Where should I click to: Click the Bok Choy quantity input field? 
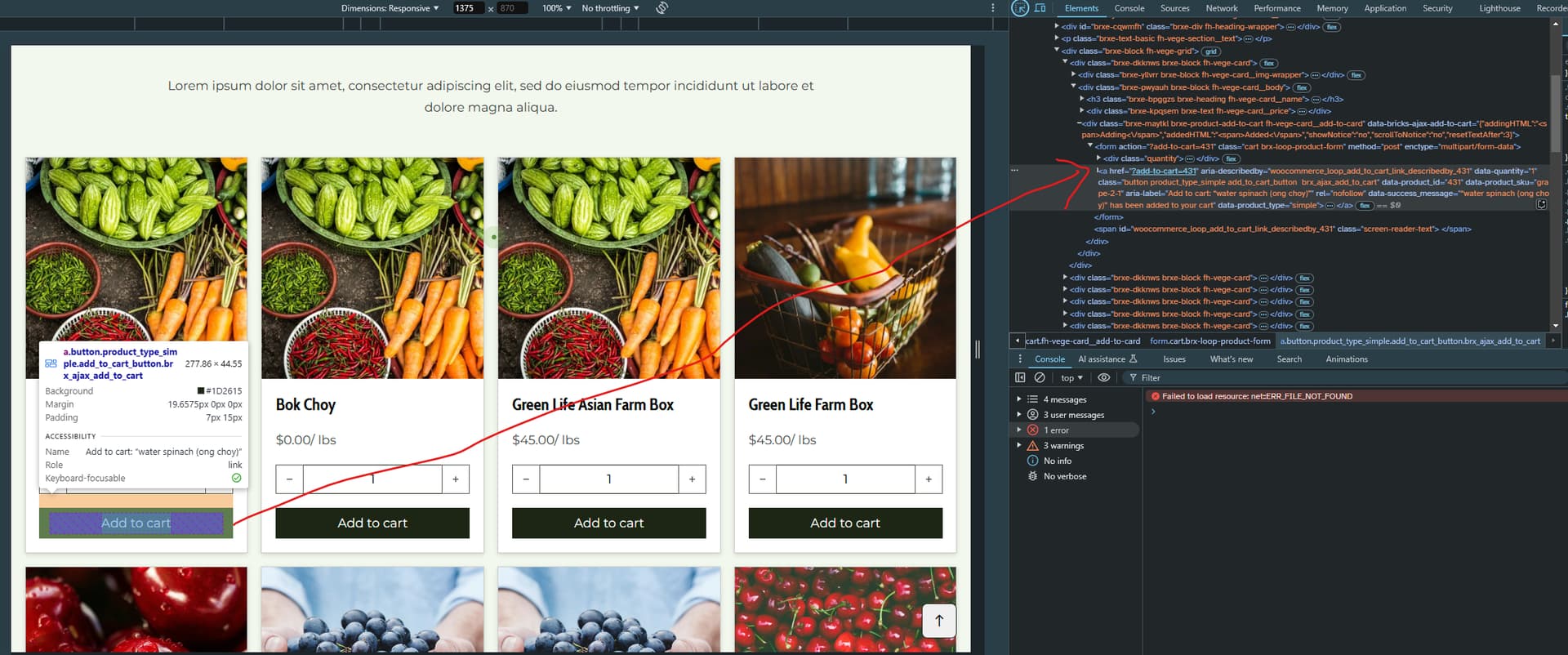pos(372,479)
